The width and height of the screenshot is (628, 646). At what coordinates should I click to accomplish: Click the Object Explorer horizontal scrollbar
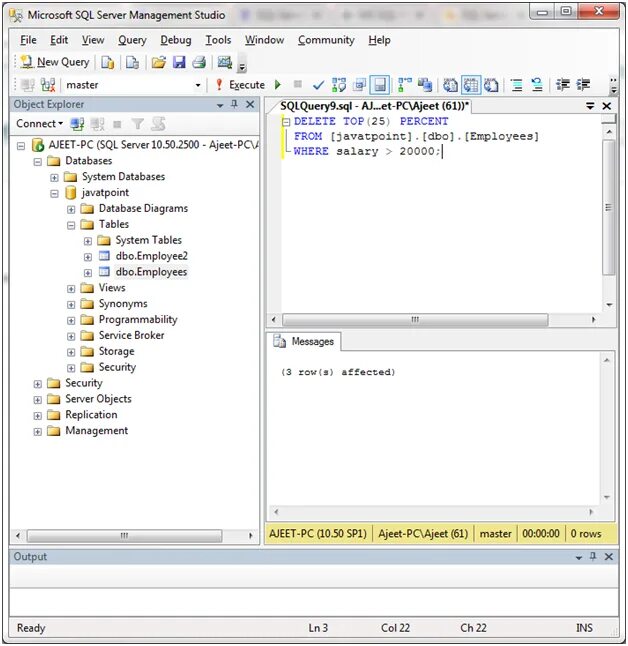124,536
